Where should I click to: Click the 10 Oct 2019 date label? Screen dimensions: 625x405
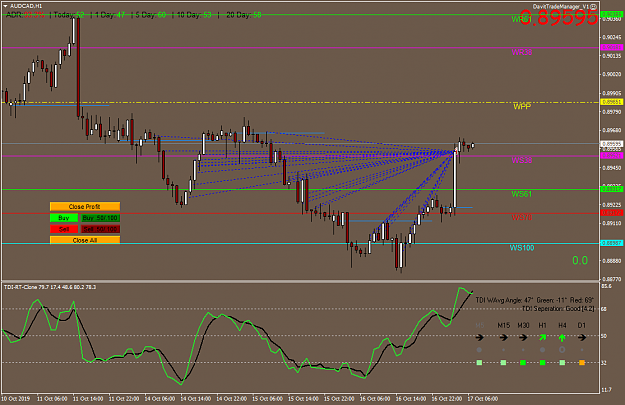pyautogui.click(x=16, y=399)
